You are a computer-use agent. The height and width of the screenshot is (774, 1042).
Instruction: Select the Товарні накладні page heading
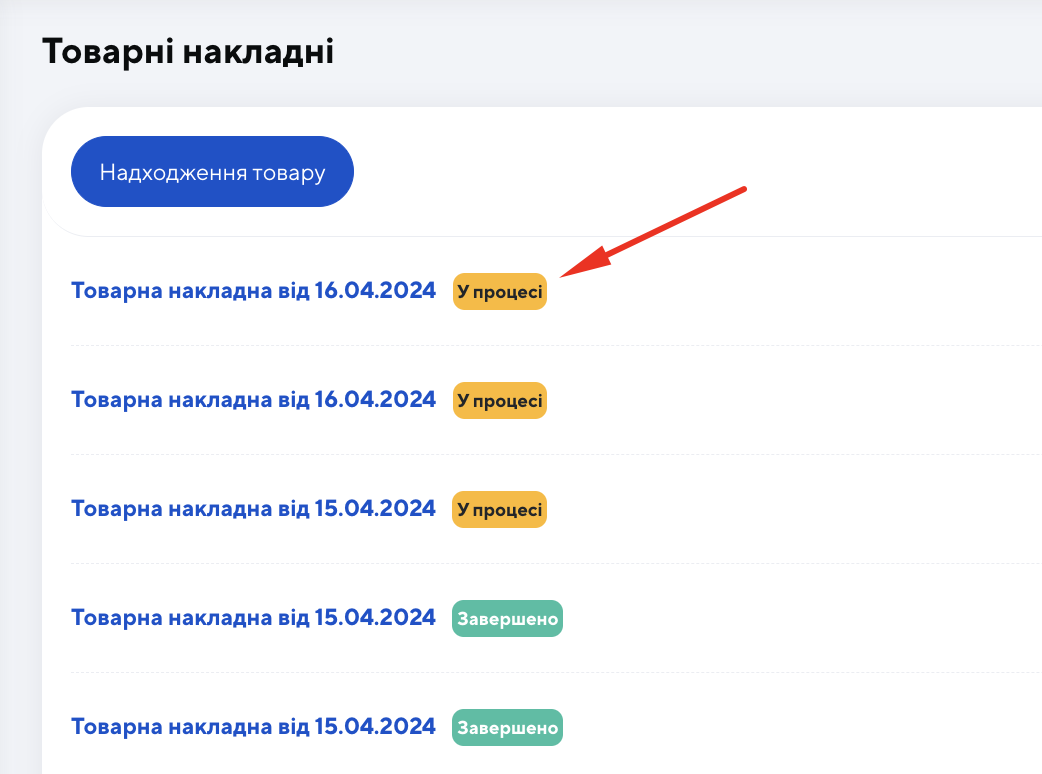[x=188, y=51]
